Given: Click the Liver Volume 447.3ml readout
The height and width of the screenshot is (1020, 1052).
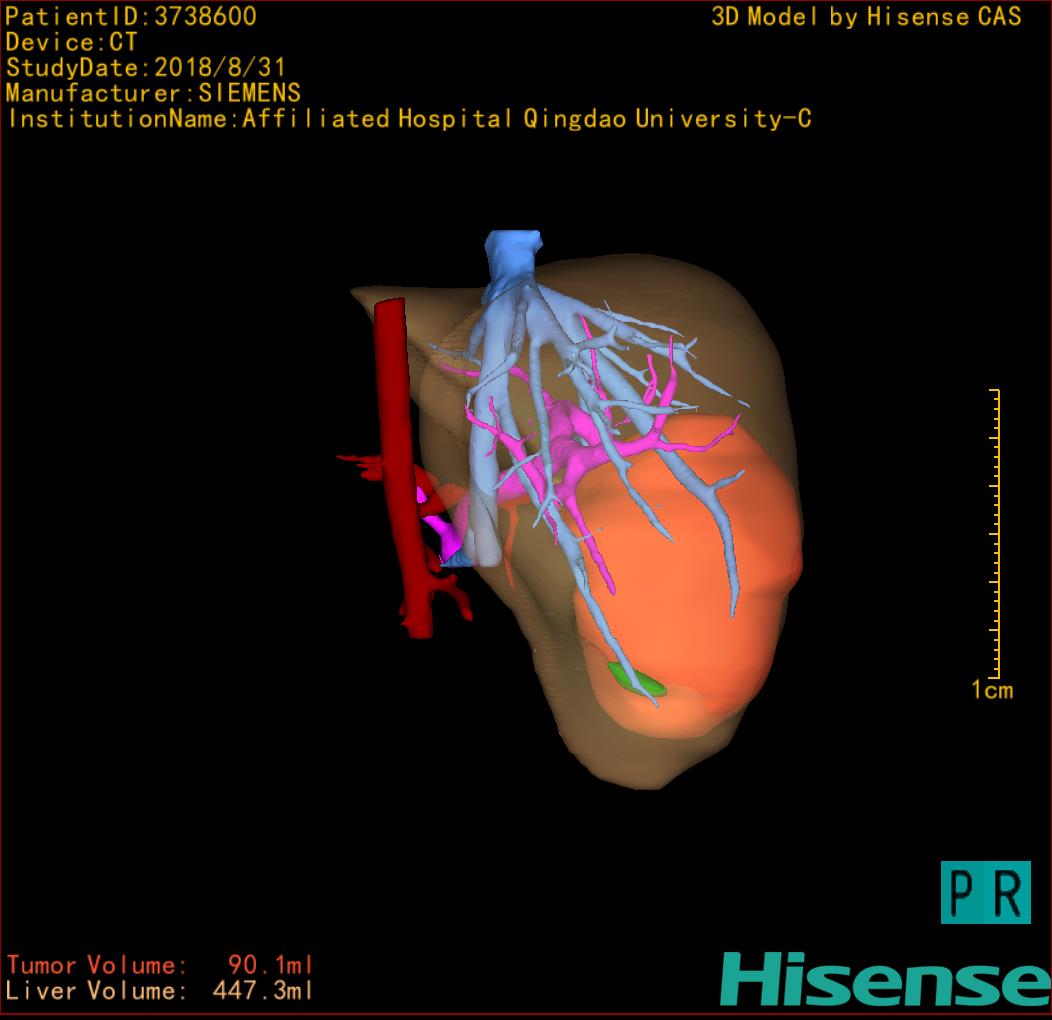Looking at the screenshot, I should [160, 991].
